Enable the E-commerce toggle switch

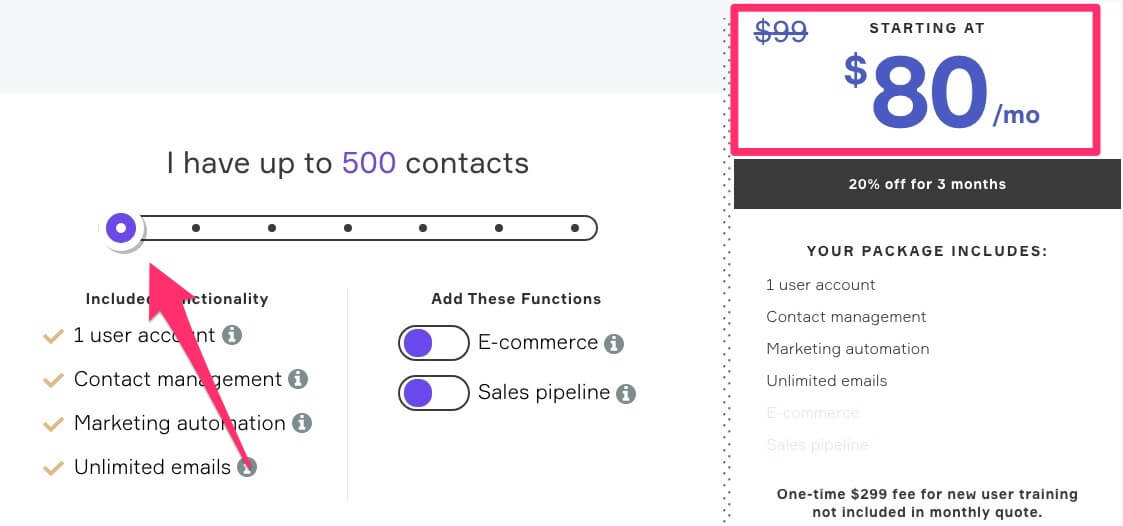coord(433,343)
